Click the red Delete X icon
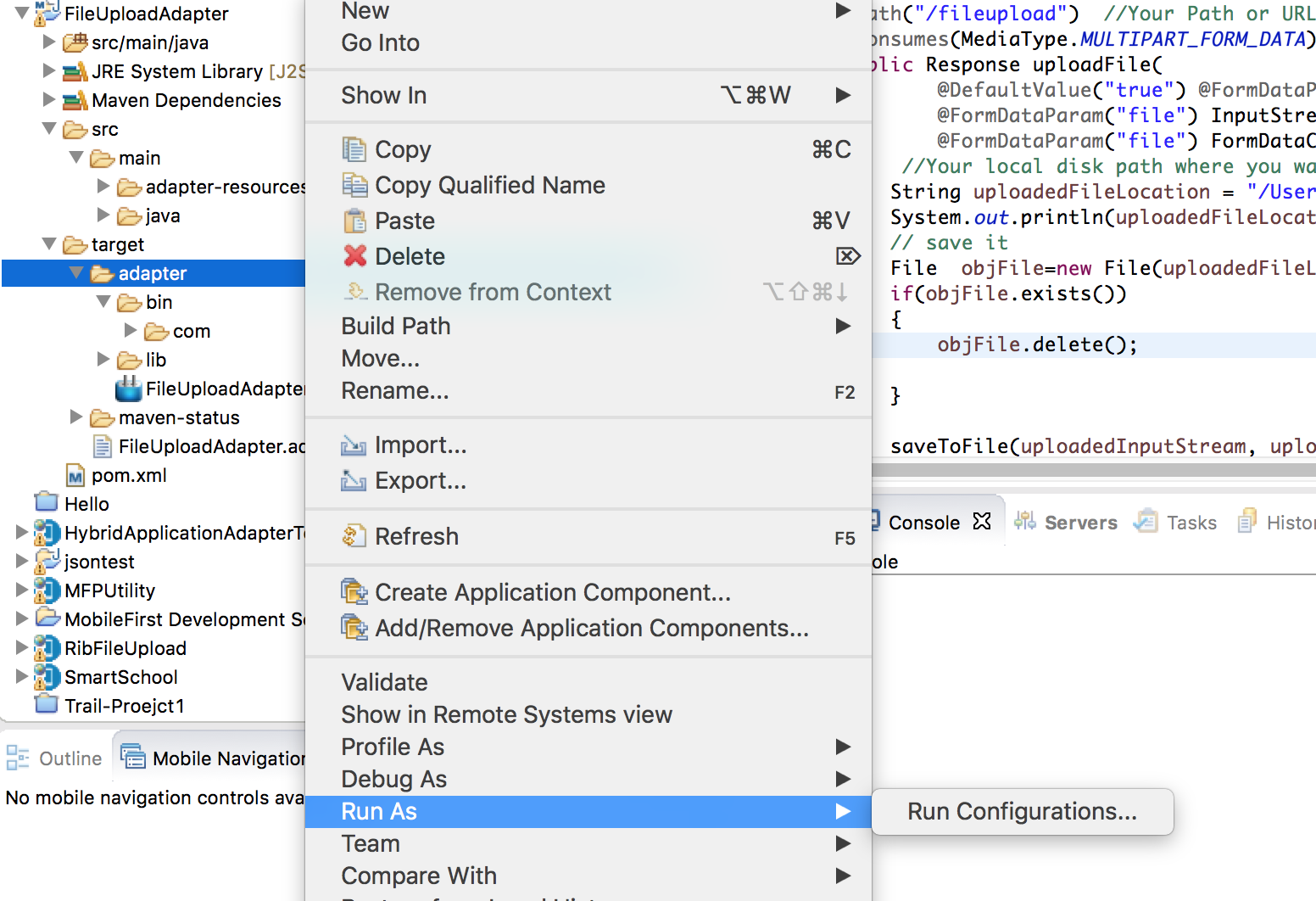The height and width of the screenshot is (901, 1316). 355,256
